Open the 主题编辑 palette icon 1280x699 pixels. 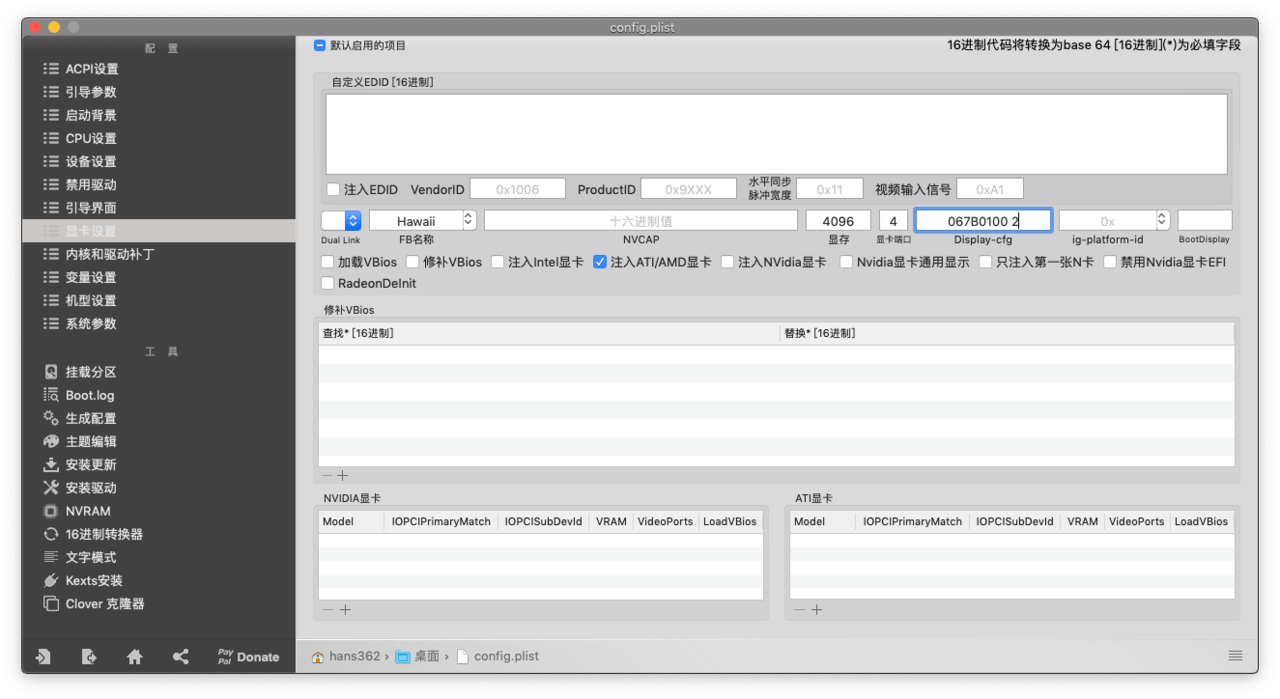51,441
